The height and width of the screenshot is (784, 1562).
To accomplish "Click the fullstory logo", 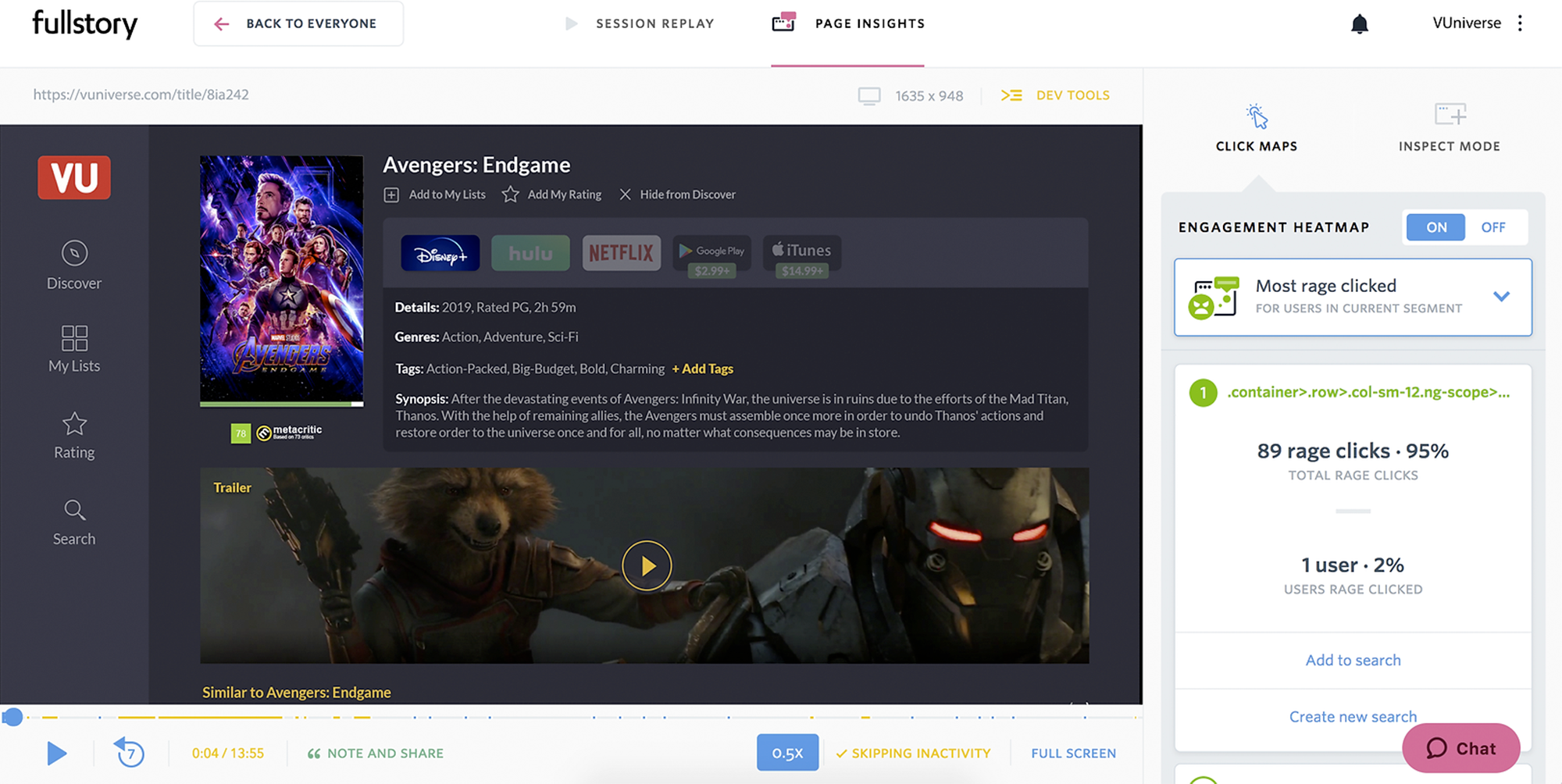I will tap(84, 23).
